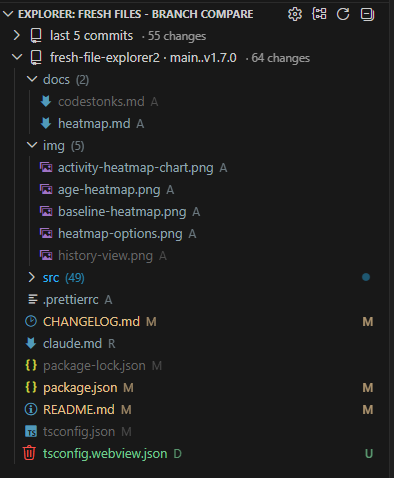The width and height of the screenshot is (394, 478).
Task: Click the curly braces icon beside package.json
Action: tap(31, 387)
